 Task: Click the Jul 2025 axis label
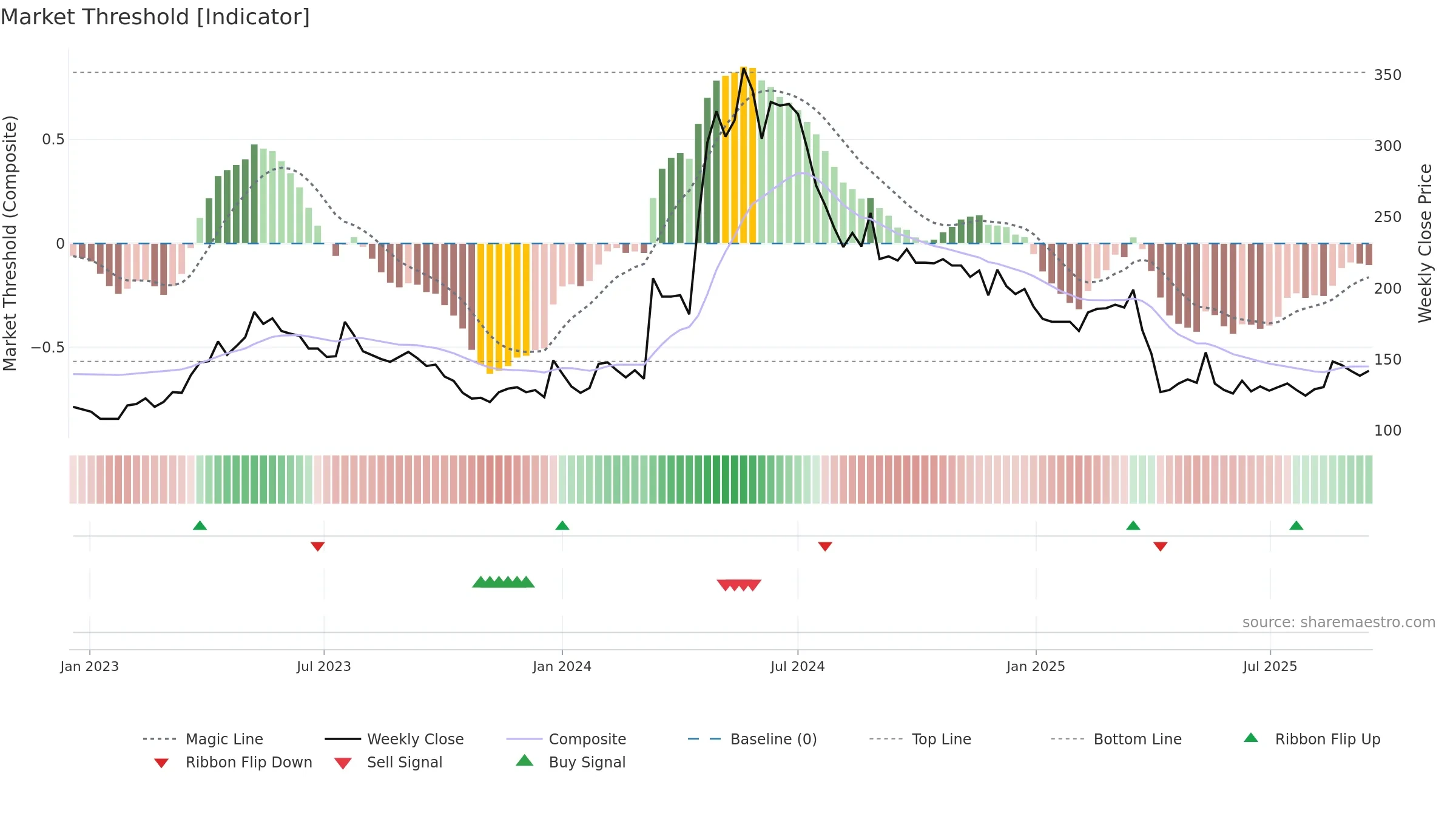pos(1270,666)
